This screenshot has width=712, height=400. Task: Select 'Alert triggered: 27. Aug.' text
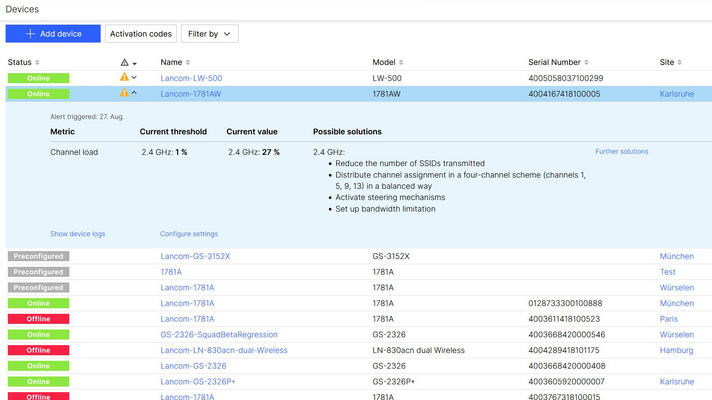(x=87, y=117)
